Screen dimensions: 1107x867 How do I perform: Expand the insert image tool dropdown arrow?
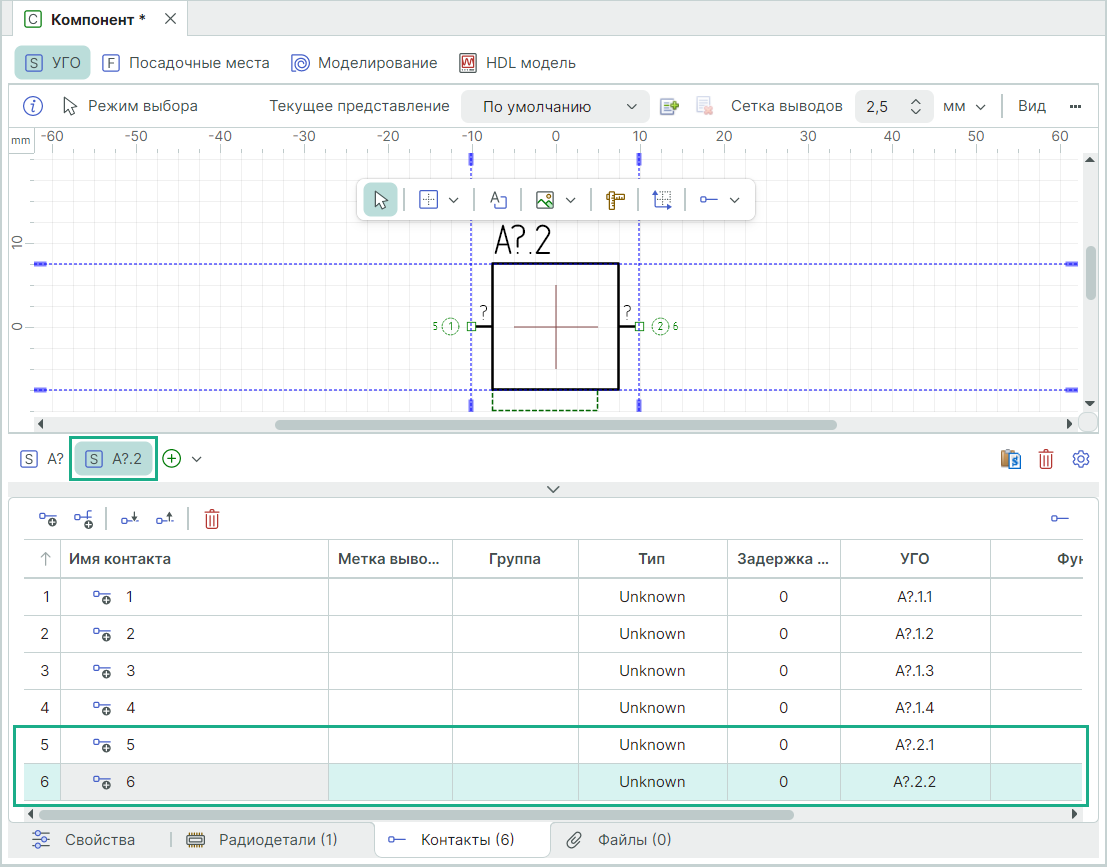571,200
